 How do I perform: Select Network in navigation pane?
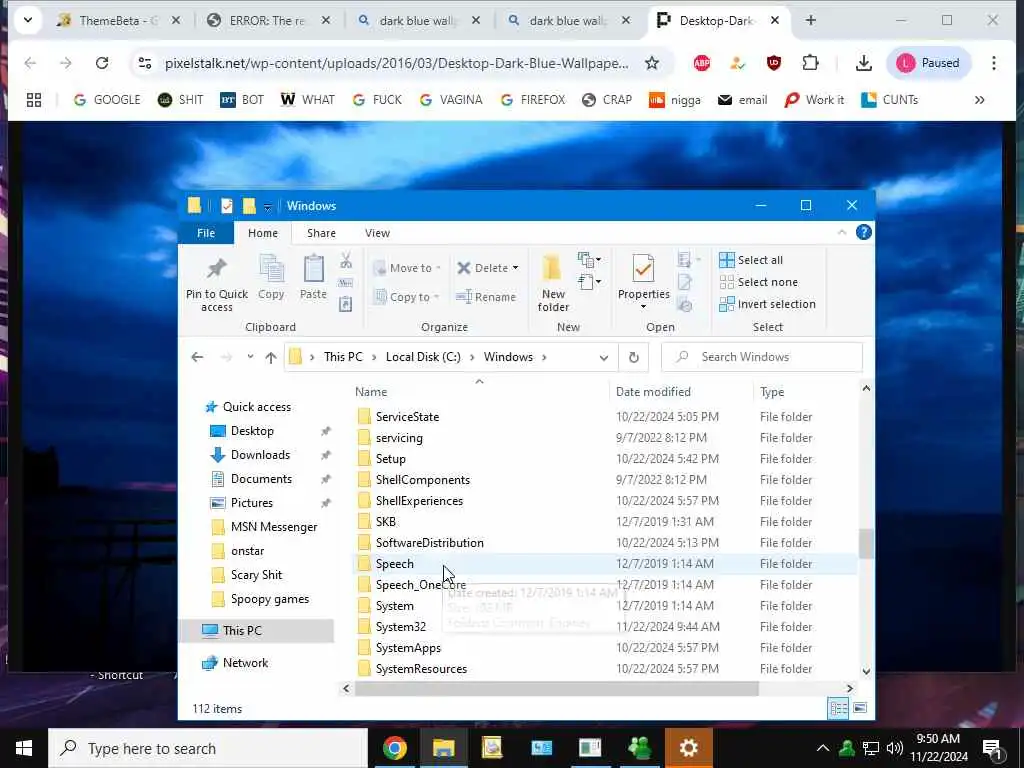pos(245,663)
